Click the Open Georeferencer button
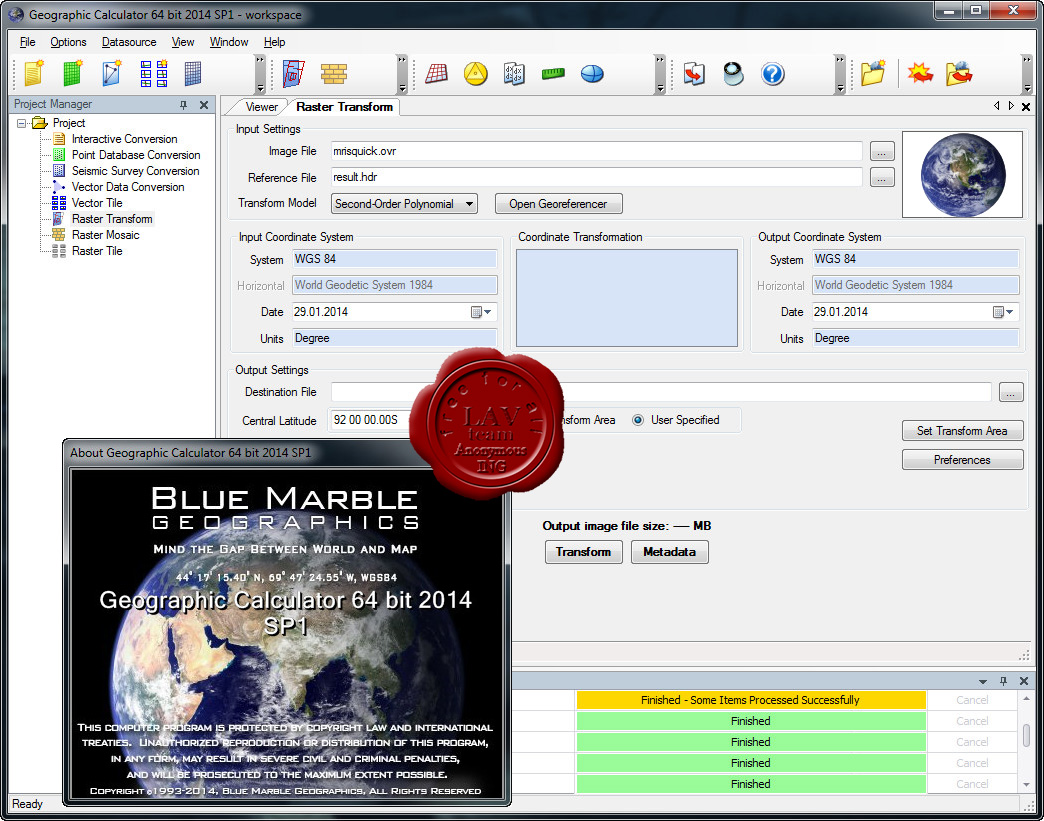1044x821 pixels. click(559, 204)
